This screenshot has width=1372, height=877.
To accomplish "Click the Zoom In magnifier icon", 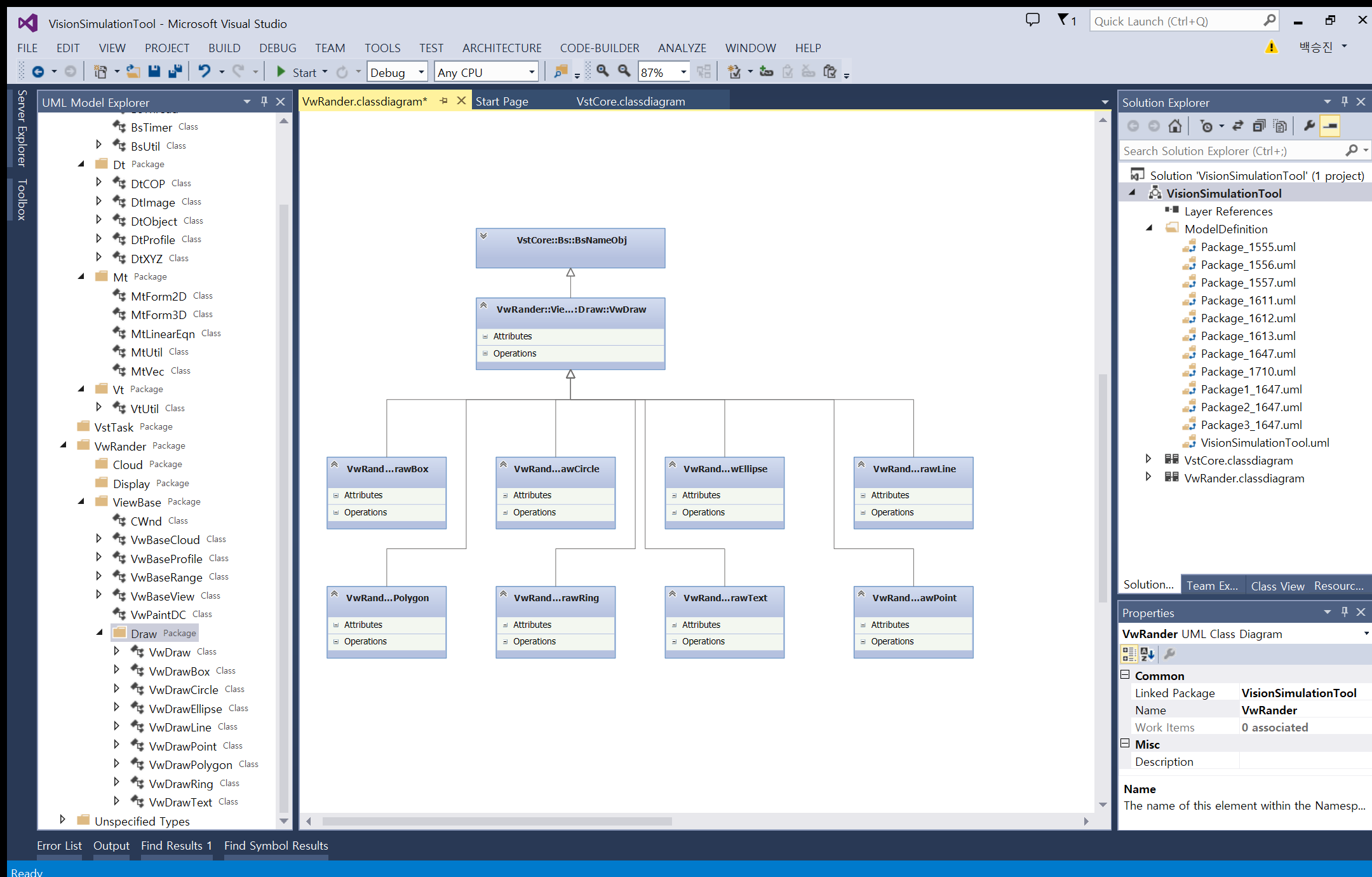I will 603,71.
